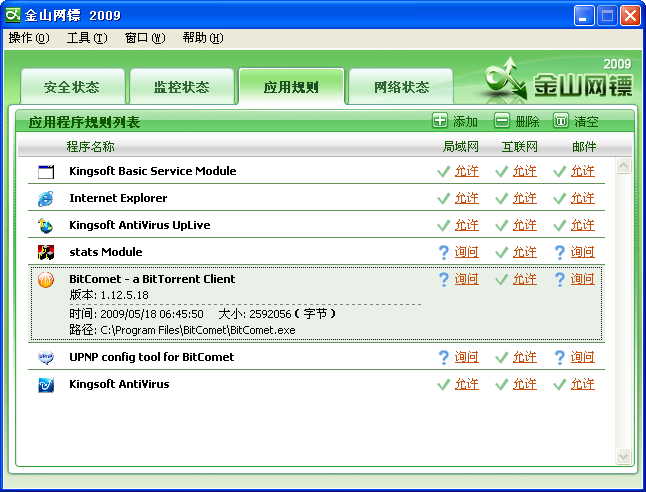This screenshot has width=646, height=492.
Task: Click Kingsoft Basic Service Module 互联网 check mark
Action: (x=502, y=171)
